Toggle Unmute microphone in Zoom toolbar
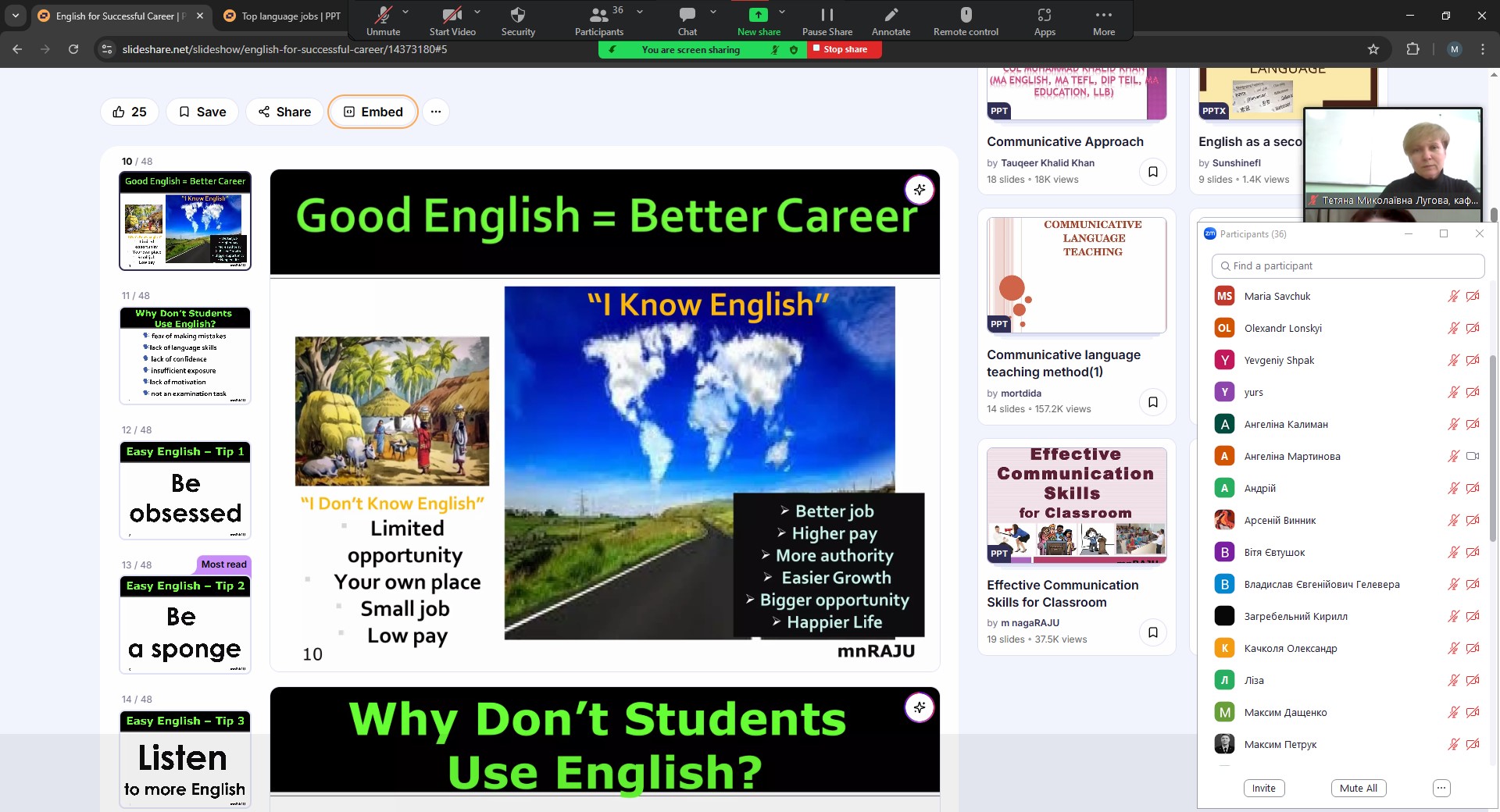This screenshot has height=812, width=1500. pos(383,16)
